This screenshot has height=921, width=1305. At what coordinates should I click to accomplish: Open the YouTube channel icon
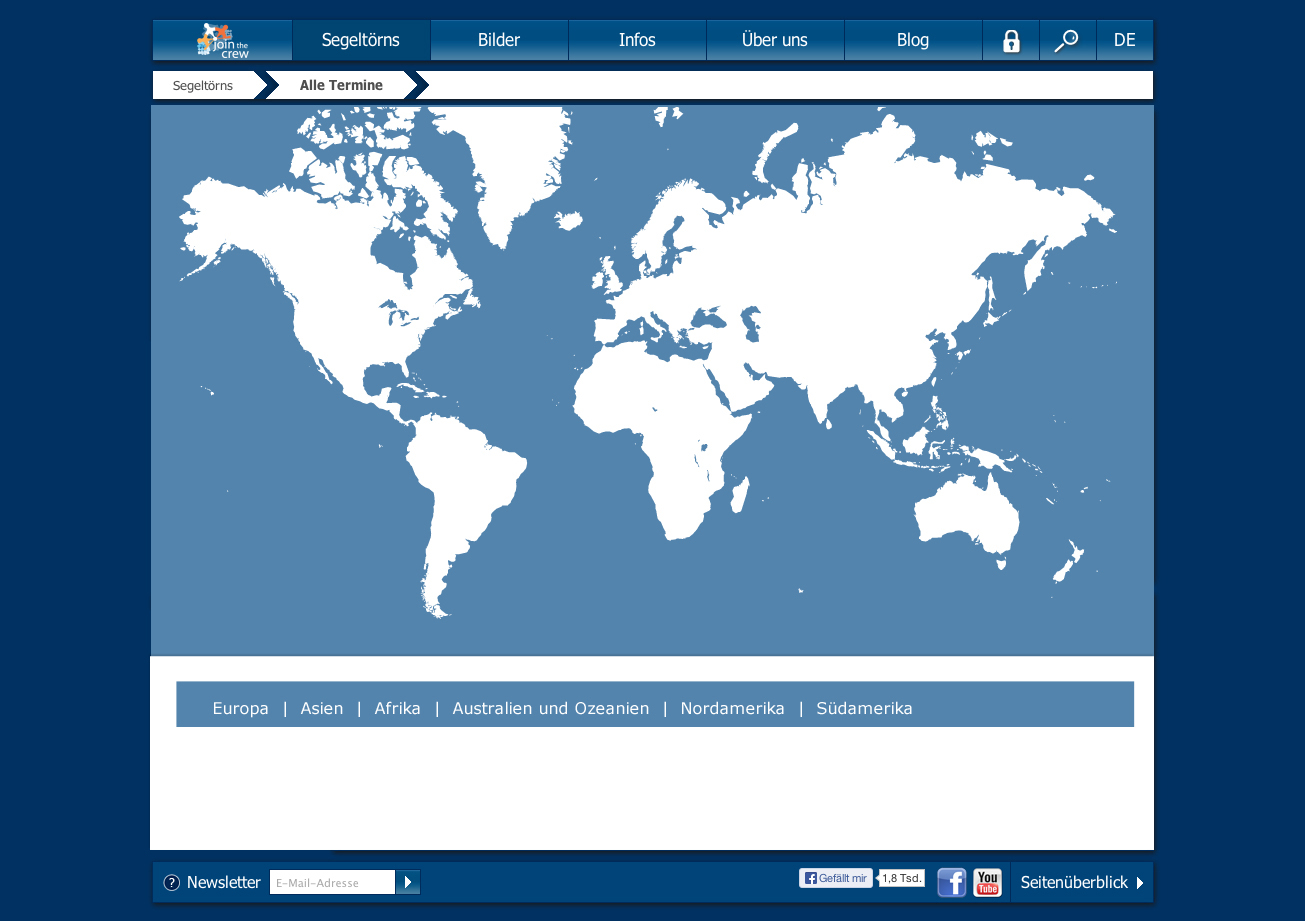987,882
